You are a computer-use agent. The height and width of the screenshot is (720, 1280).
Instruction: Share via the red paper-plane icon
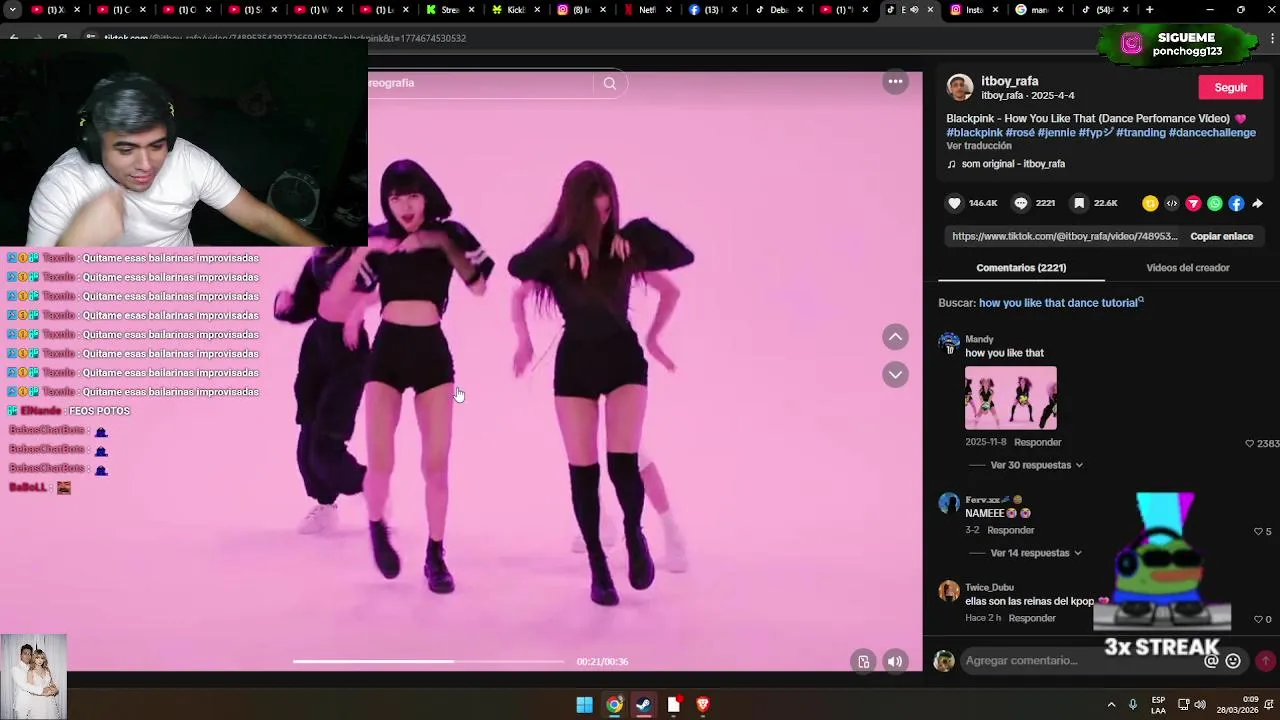pyautogui.click(x=1193, y=204)
